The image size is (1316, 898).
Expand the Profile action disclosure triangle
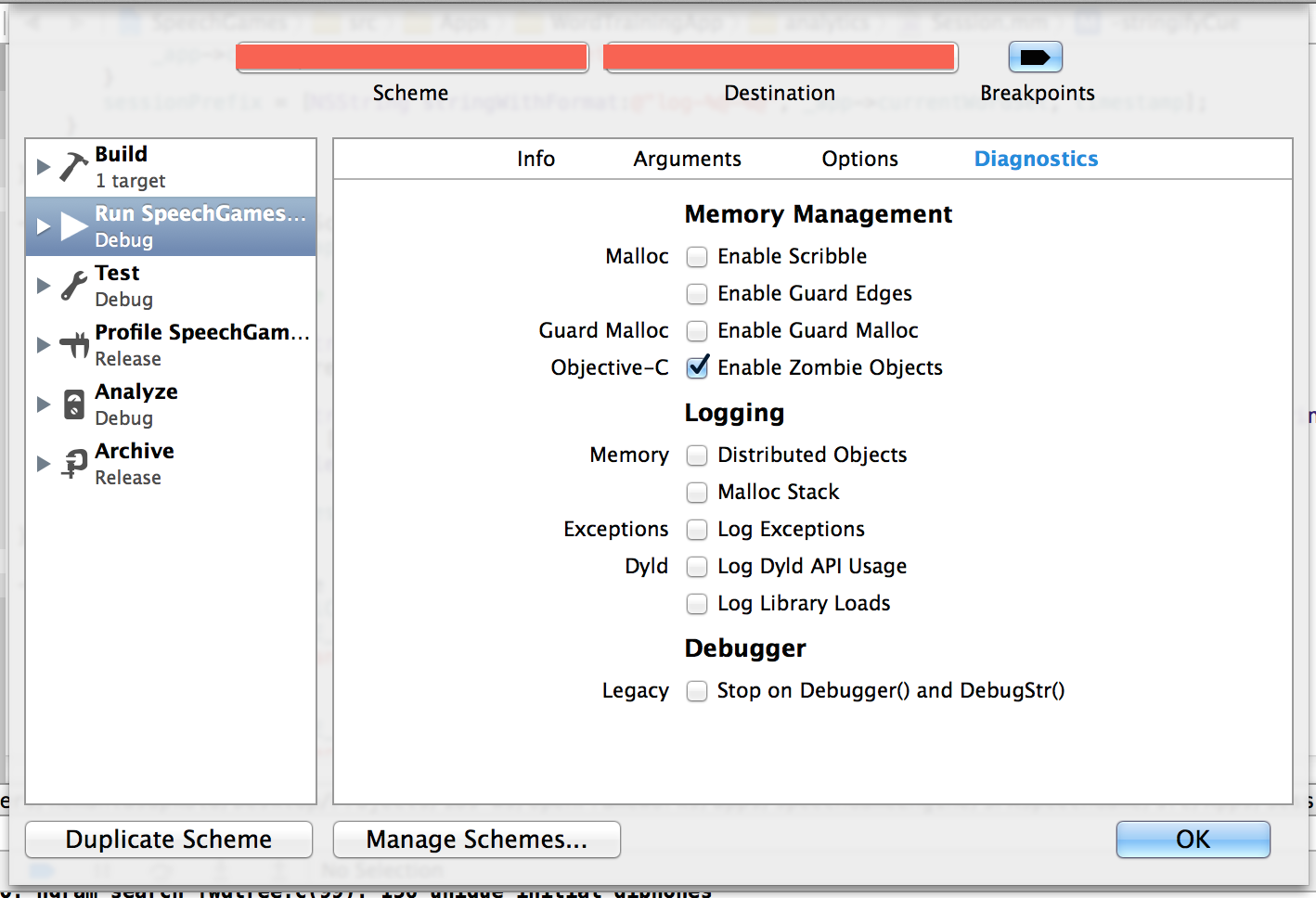(43, 345)
